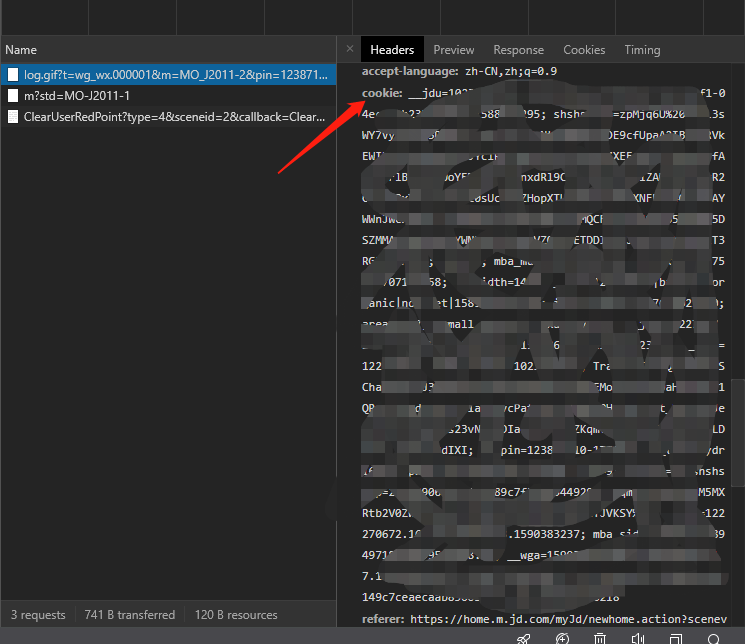
Task: Click the headers panel vertical scrollbar
Action: point(738,400)
